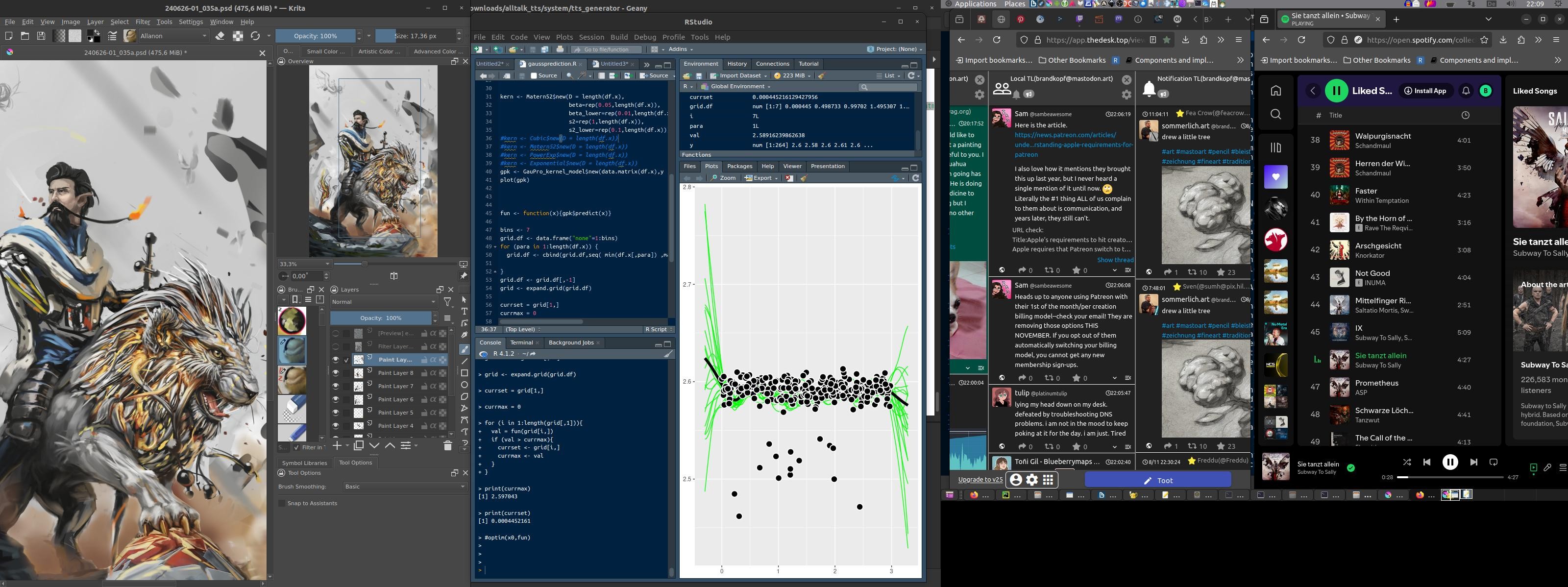The height and width of the screenshot is (587, 1568).
Task: Select the Calligraphy tool in Krita toolbox
Action: [x=465, y=335]
